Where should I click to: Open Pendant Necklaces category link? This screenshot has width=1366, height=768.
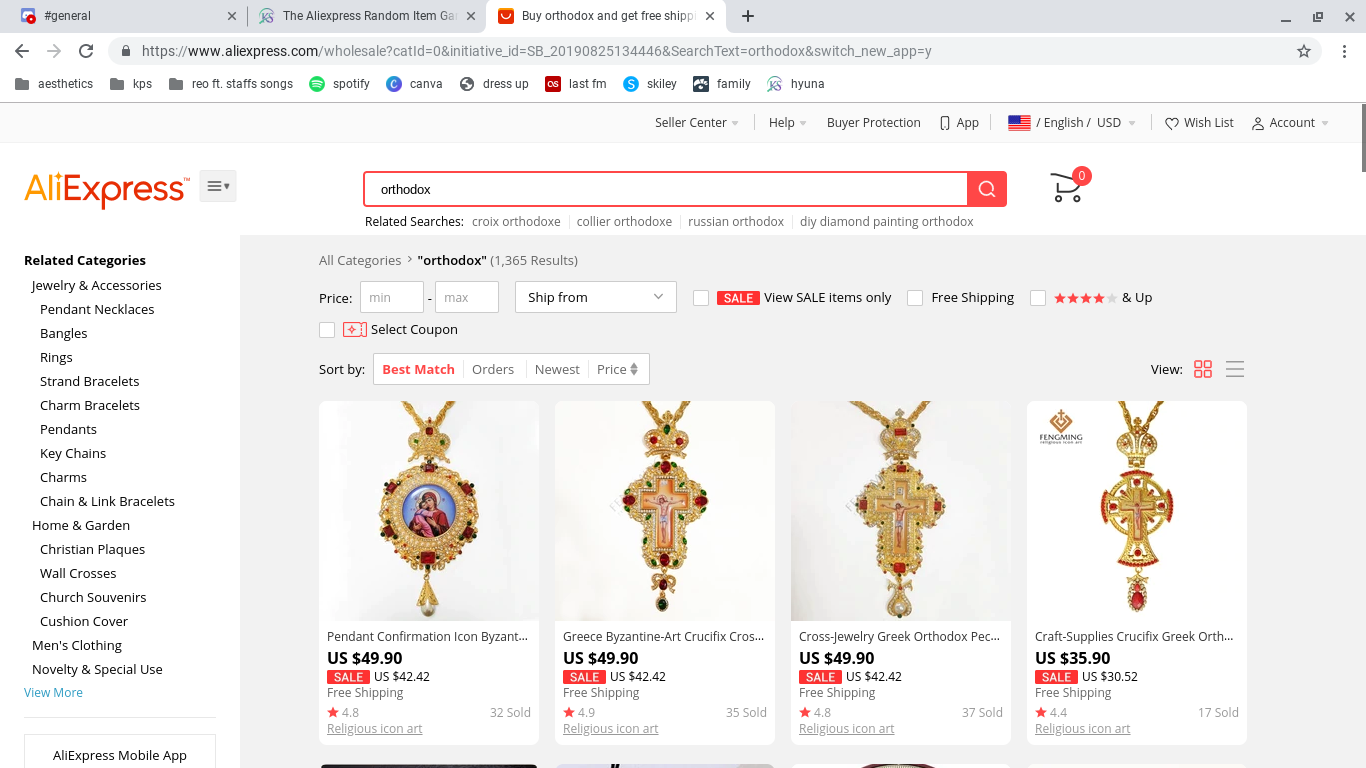[97, 309]
